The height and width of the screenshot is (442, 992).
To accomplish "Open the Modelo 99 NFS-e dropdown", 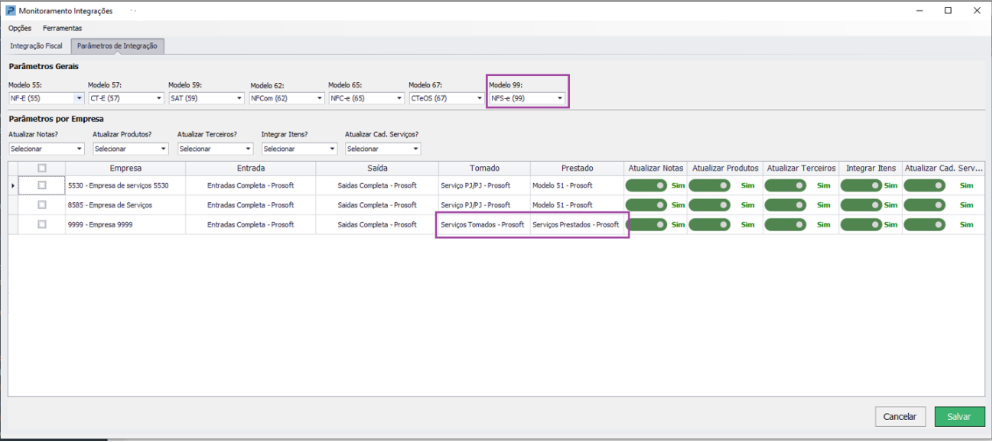I will point(527,98).
